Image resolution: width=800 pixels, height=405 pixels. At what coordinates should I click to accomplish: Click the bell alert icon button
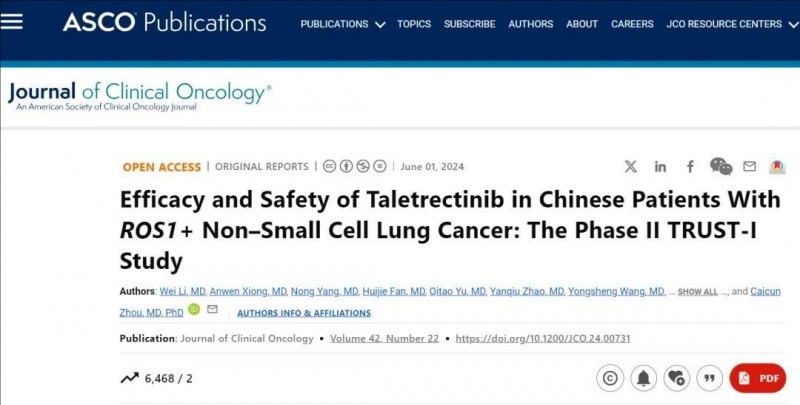(x=643, y=378)
